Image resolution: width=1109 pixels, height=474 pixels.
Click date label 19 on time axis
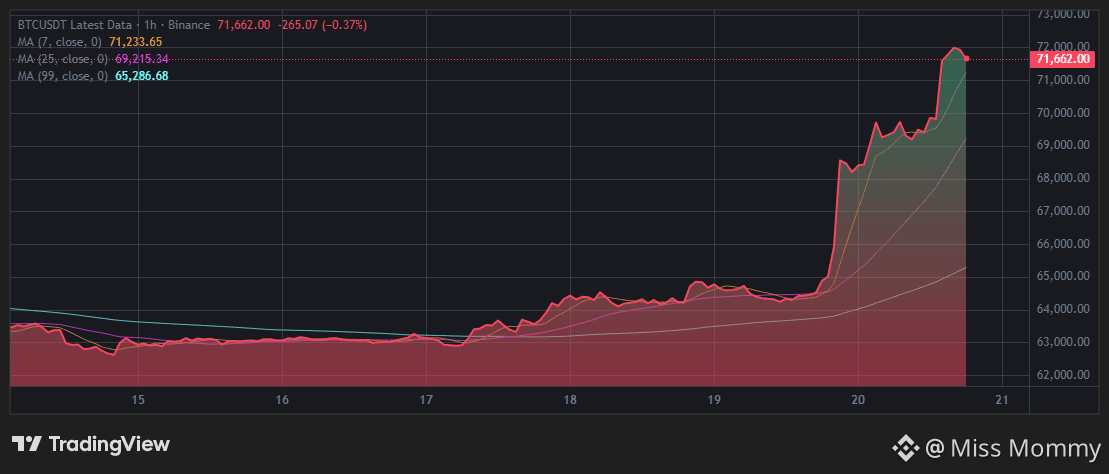click(x=714, y=400)
